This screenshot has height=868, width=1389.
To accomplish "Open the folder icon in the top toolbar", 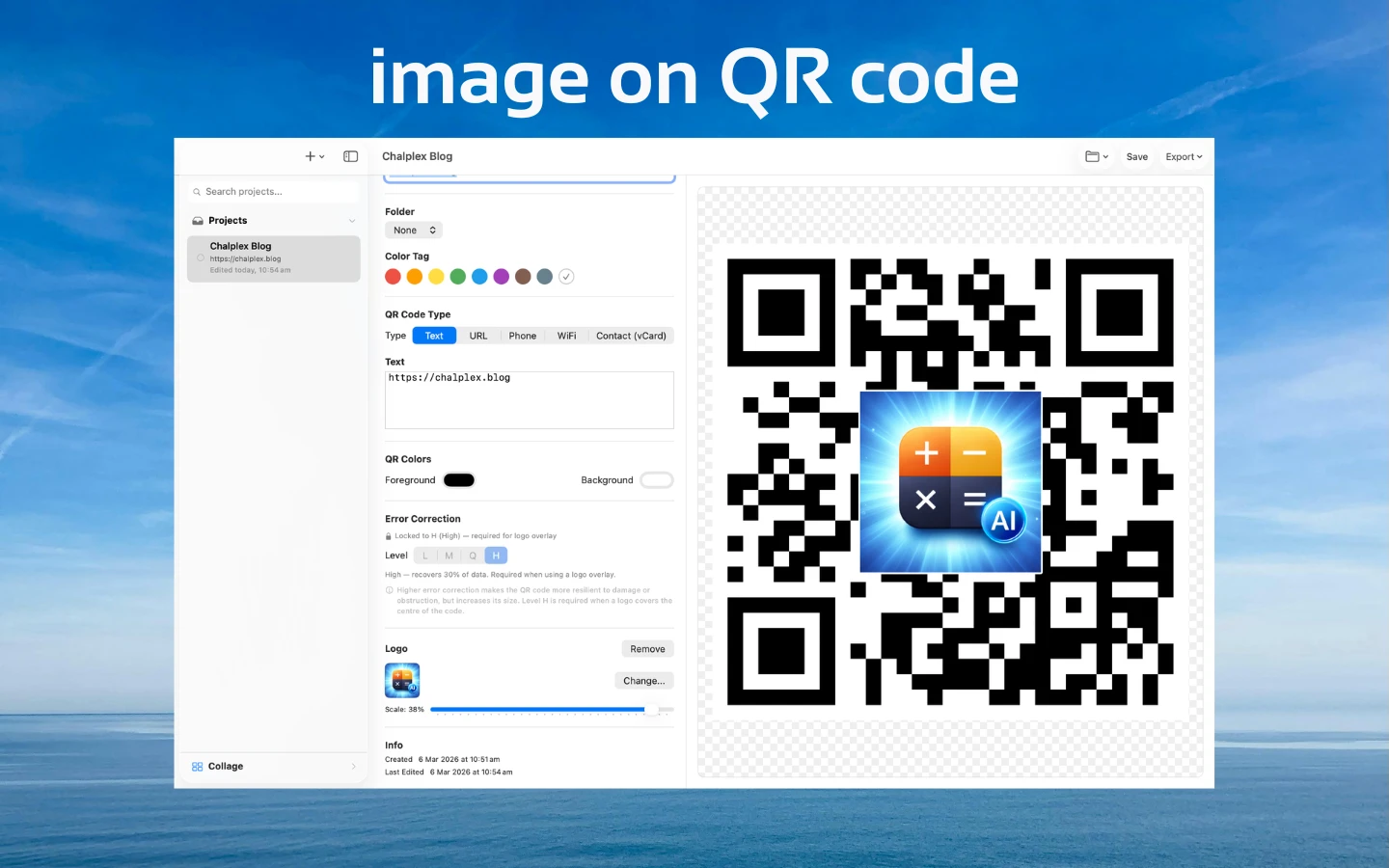I will [x=1093, y=155].
